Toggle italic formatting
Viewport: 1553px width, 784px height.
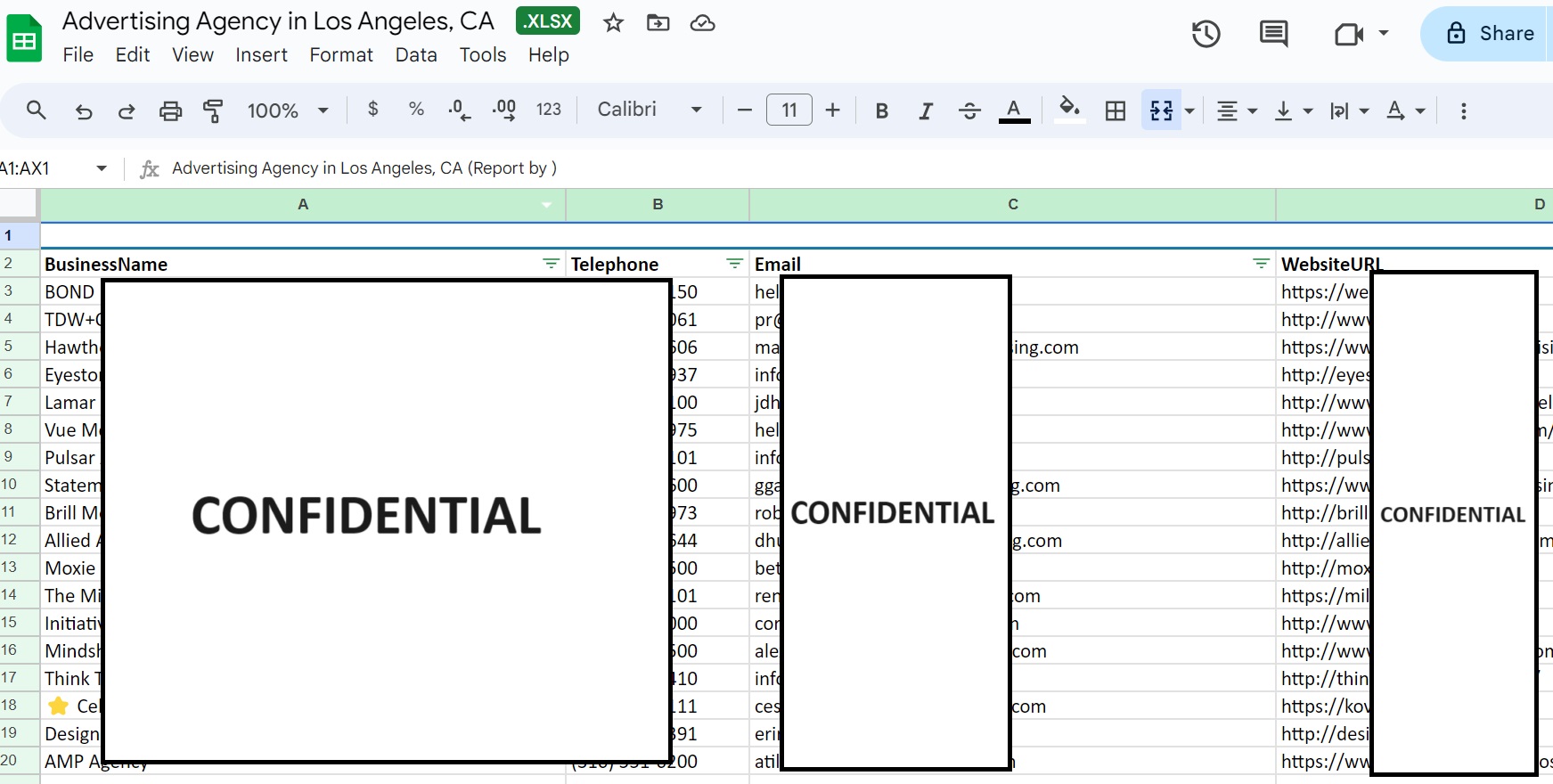click(926, 110)
